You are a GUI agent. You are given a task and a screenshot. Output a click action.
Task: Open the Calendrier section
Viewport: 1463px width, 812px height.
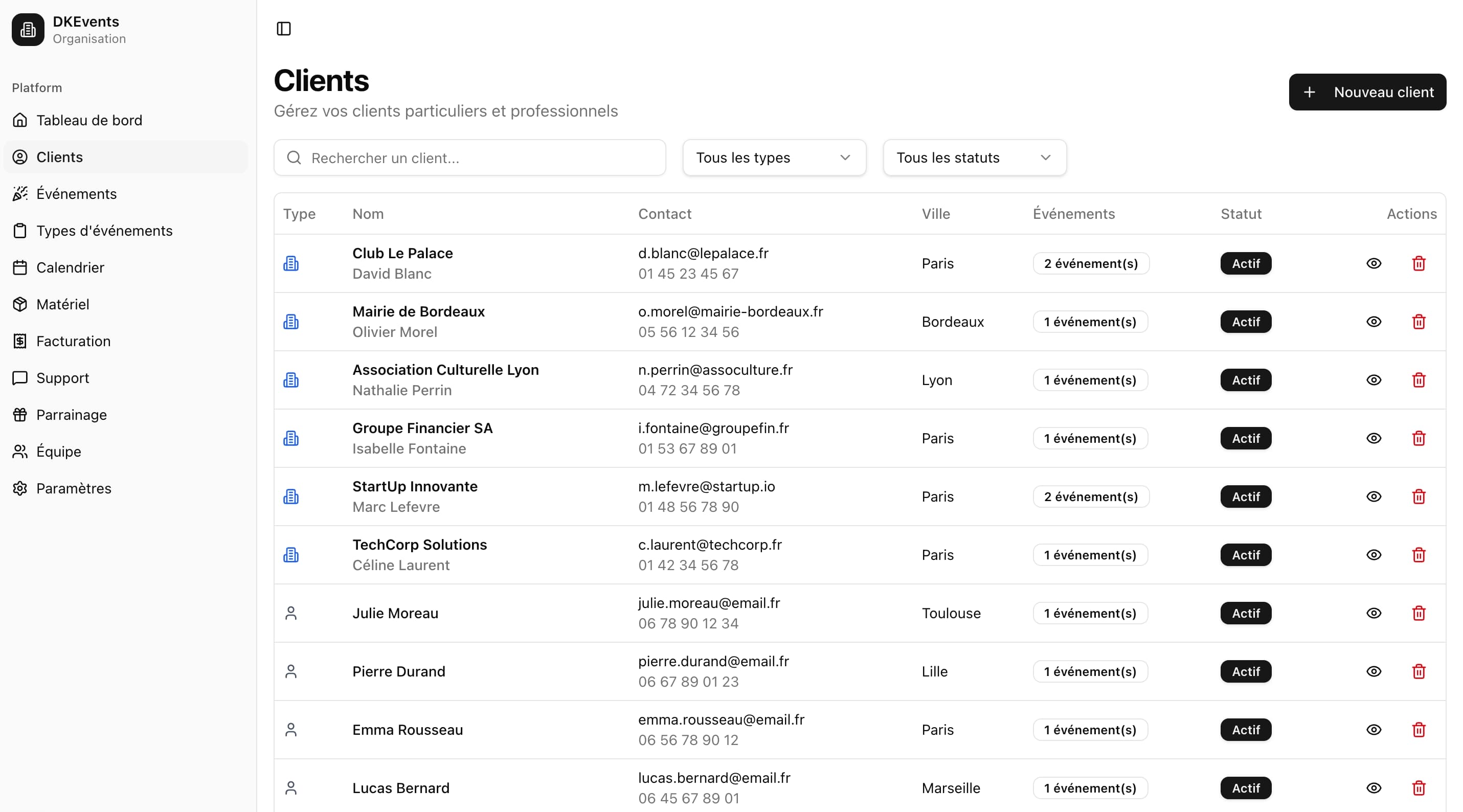70,267
